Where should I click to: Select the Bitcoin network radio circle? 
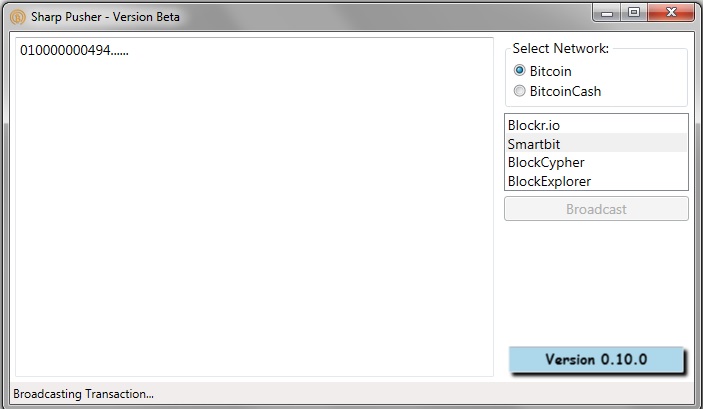click(x=519, y=70)
